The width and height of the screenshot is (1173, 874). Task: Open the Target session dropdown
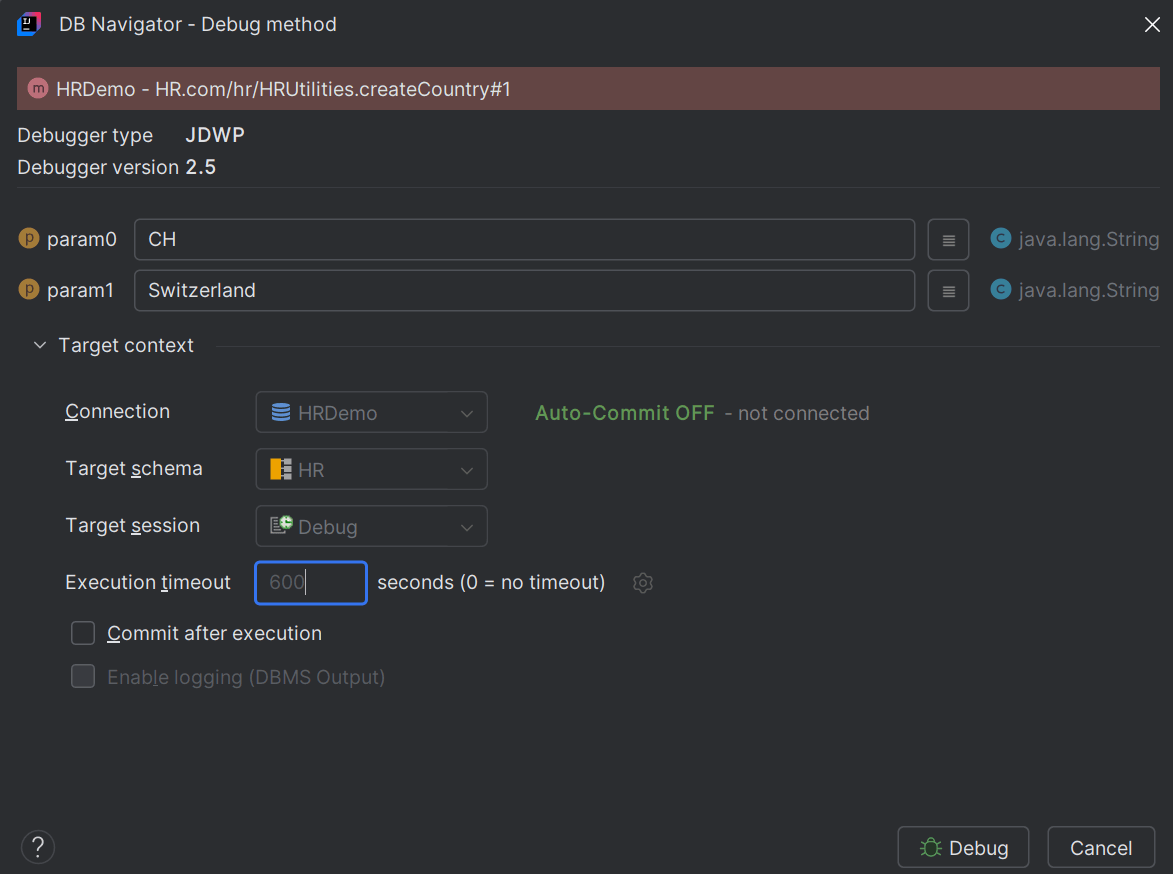(x=466, y=526)
